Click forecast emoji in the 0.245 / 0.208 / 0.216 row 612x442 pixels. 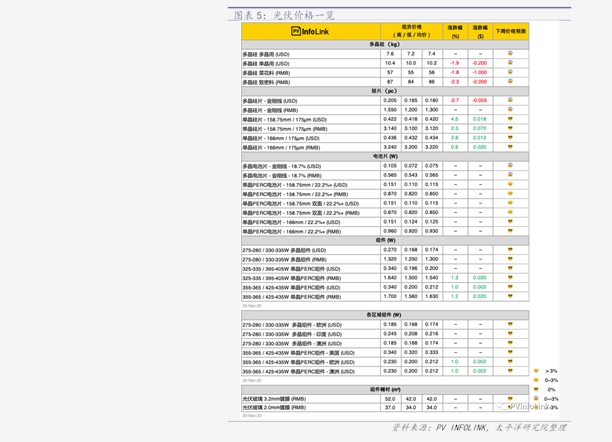click(510, 333)
